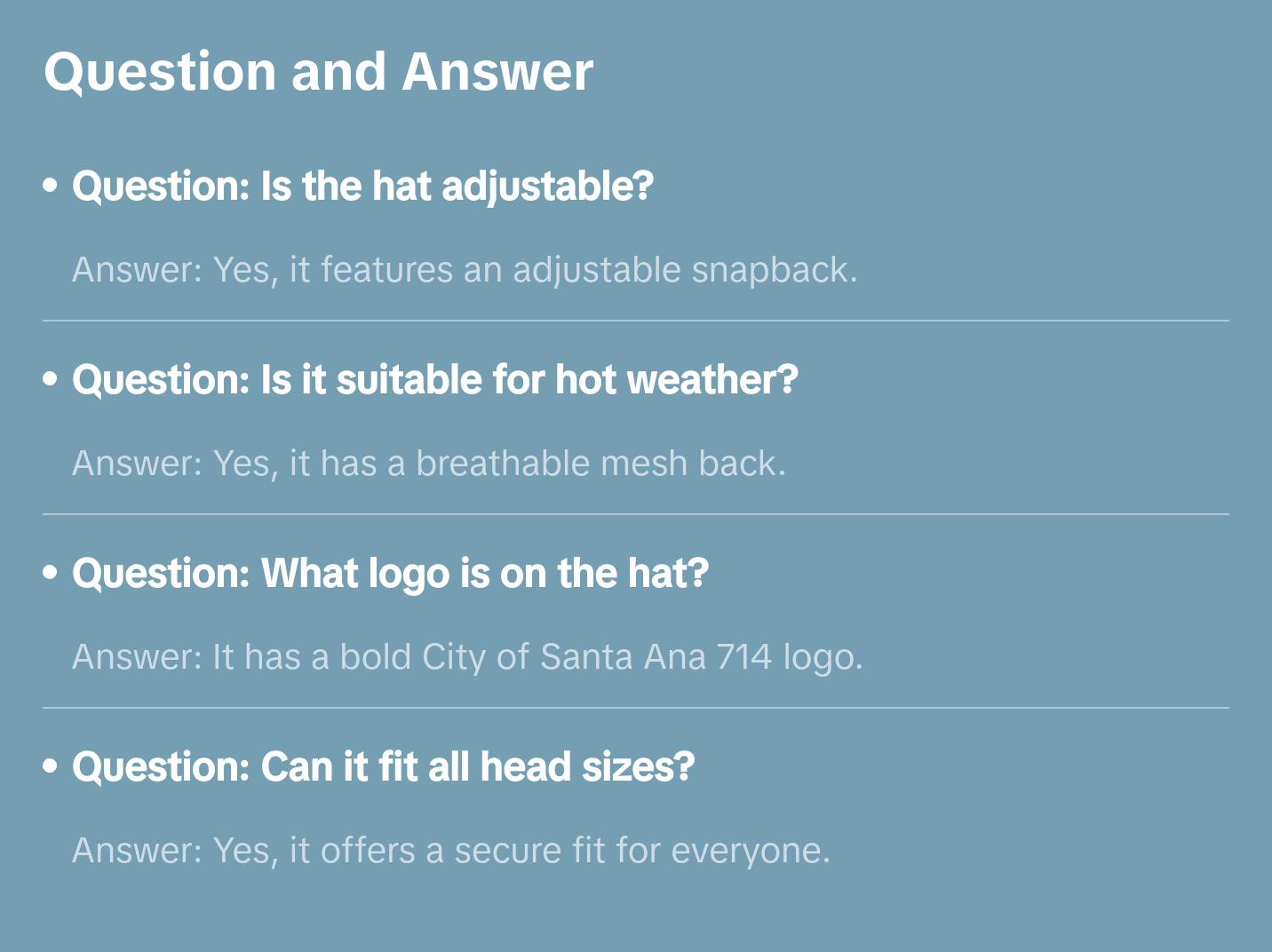This screenshot has height=952, width=1272.
Task: Click the "Question and Answer" heading
Action: point(318,71)
